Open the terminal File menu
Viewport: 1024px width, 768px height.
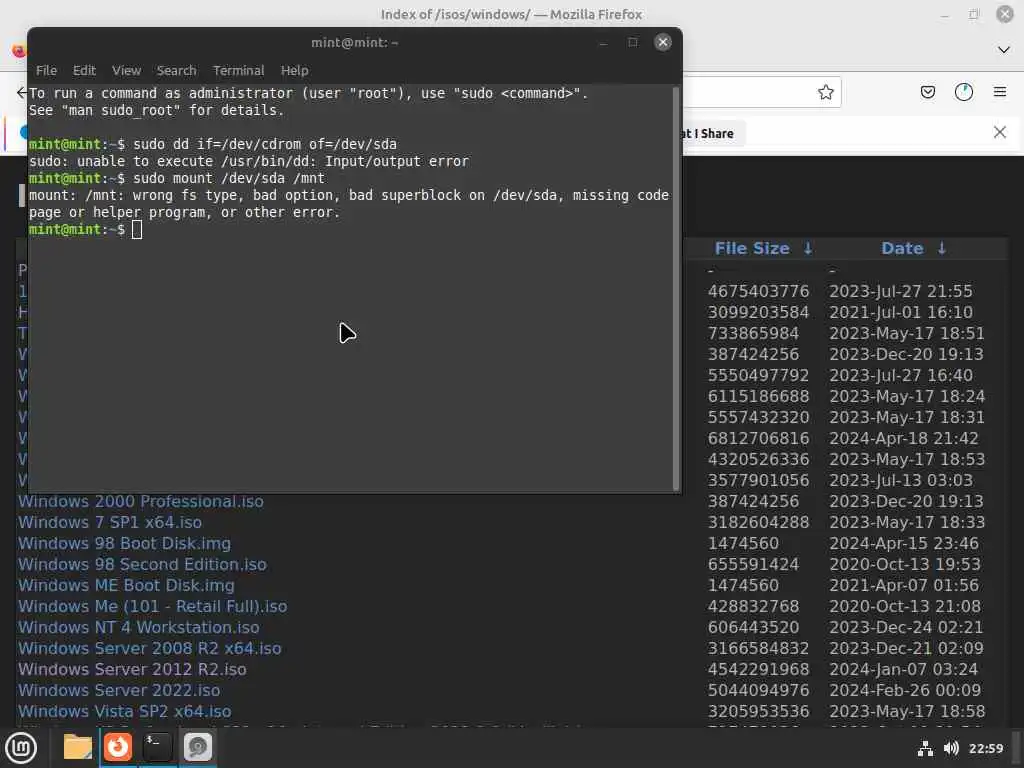[x=46, y=71]
